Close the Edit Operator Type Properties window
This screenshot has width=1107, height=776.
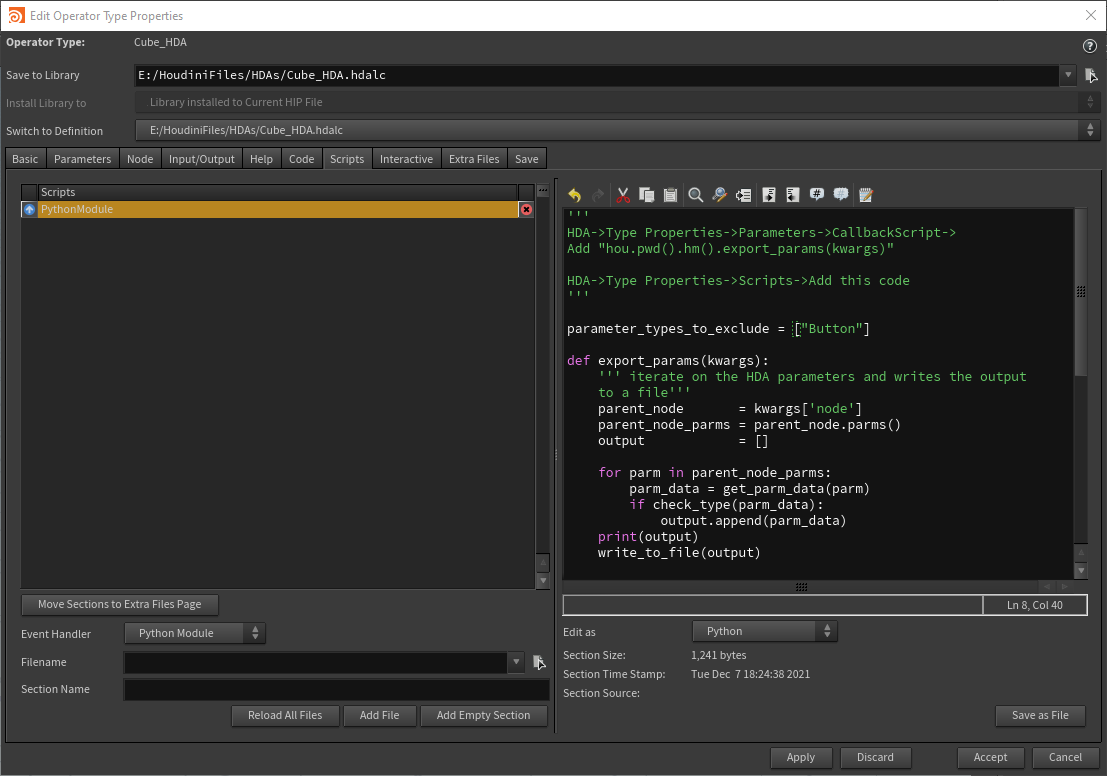pos(1090,16)
